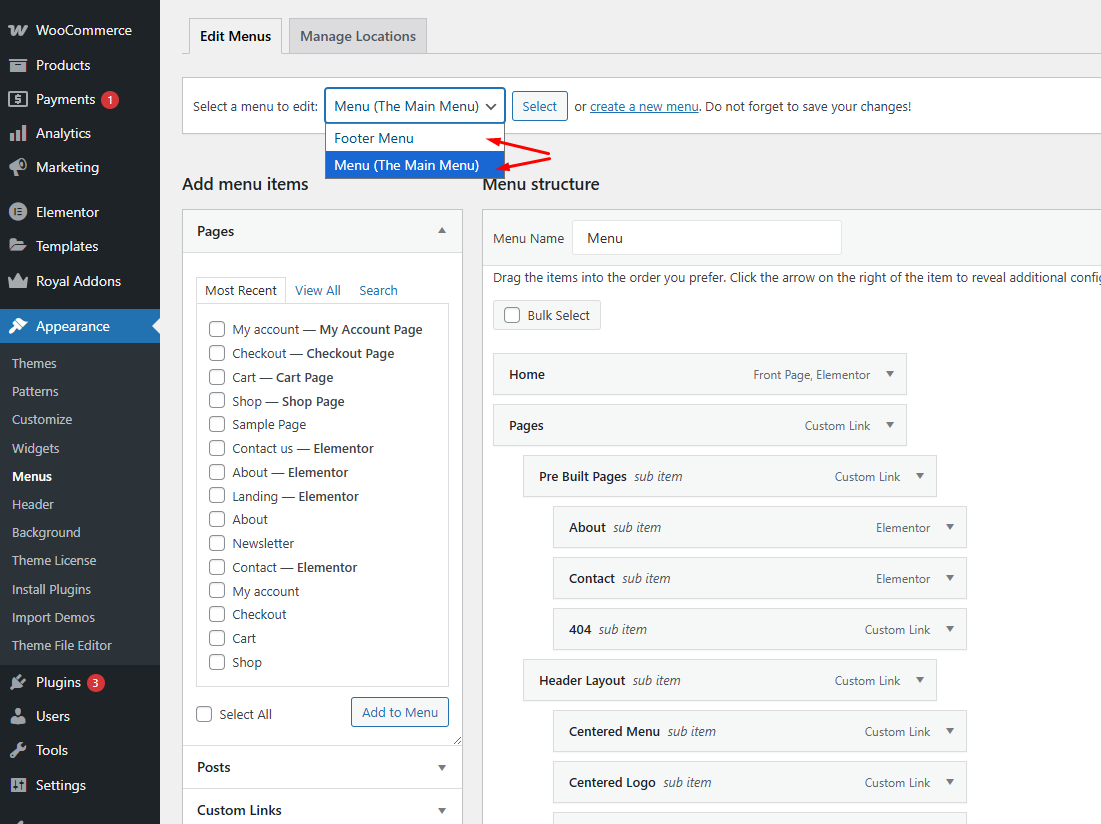The height and width of the screenshot is (824, 1101).
Task: Click the Contact sub item bar
Action: tap(760, 578)
